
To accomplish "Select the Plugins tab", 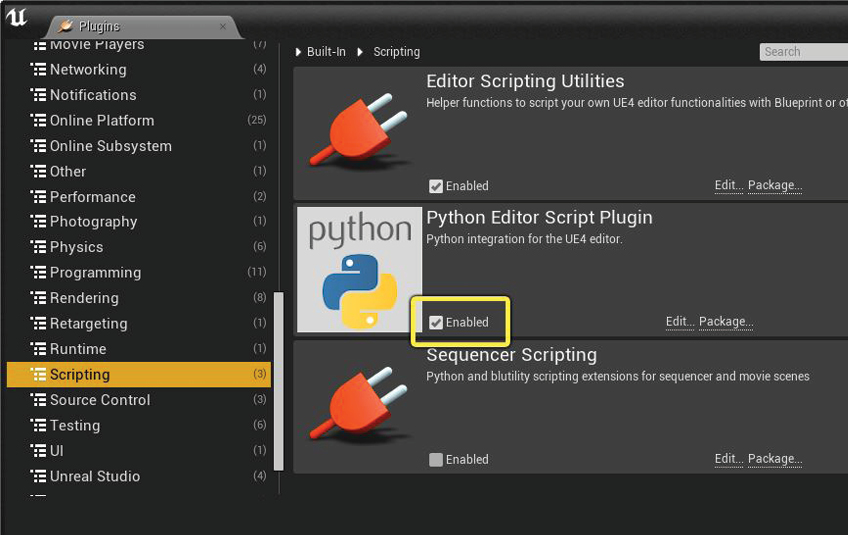I will click(x=143, y=26).
